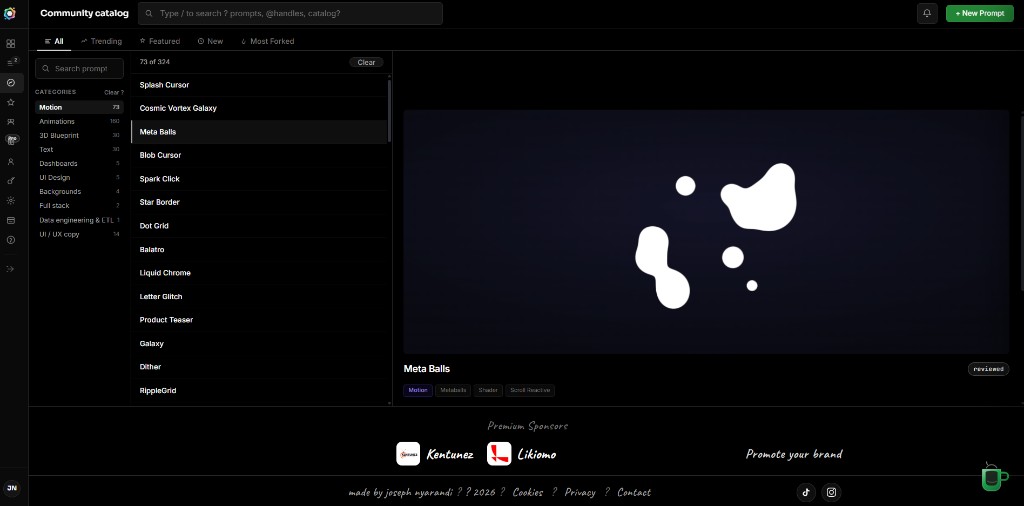Click the Meta Balls preview image

coord(706,232)
